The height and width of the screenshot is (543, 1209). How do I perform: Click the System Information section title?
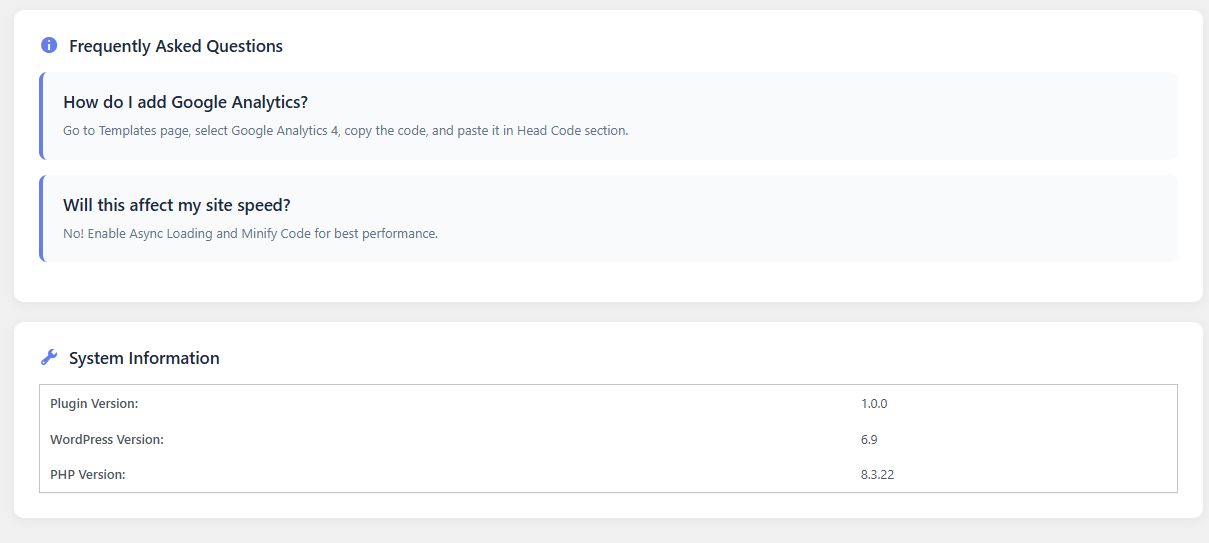144,358
